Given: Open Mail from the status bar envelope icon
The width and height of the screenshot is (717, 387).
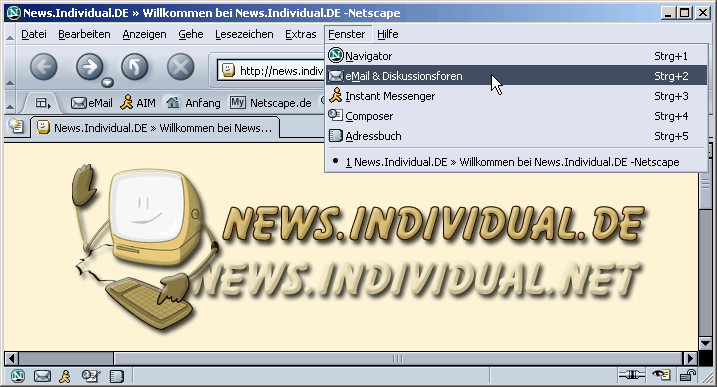Looking at the screenshot, I should (42, 376).
